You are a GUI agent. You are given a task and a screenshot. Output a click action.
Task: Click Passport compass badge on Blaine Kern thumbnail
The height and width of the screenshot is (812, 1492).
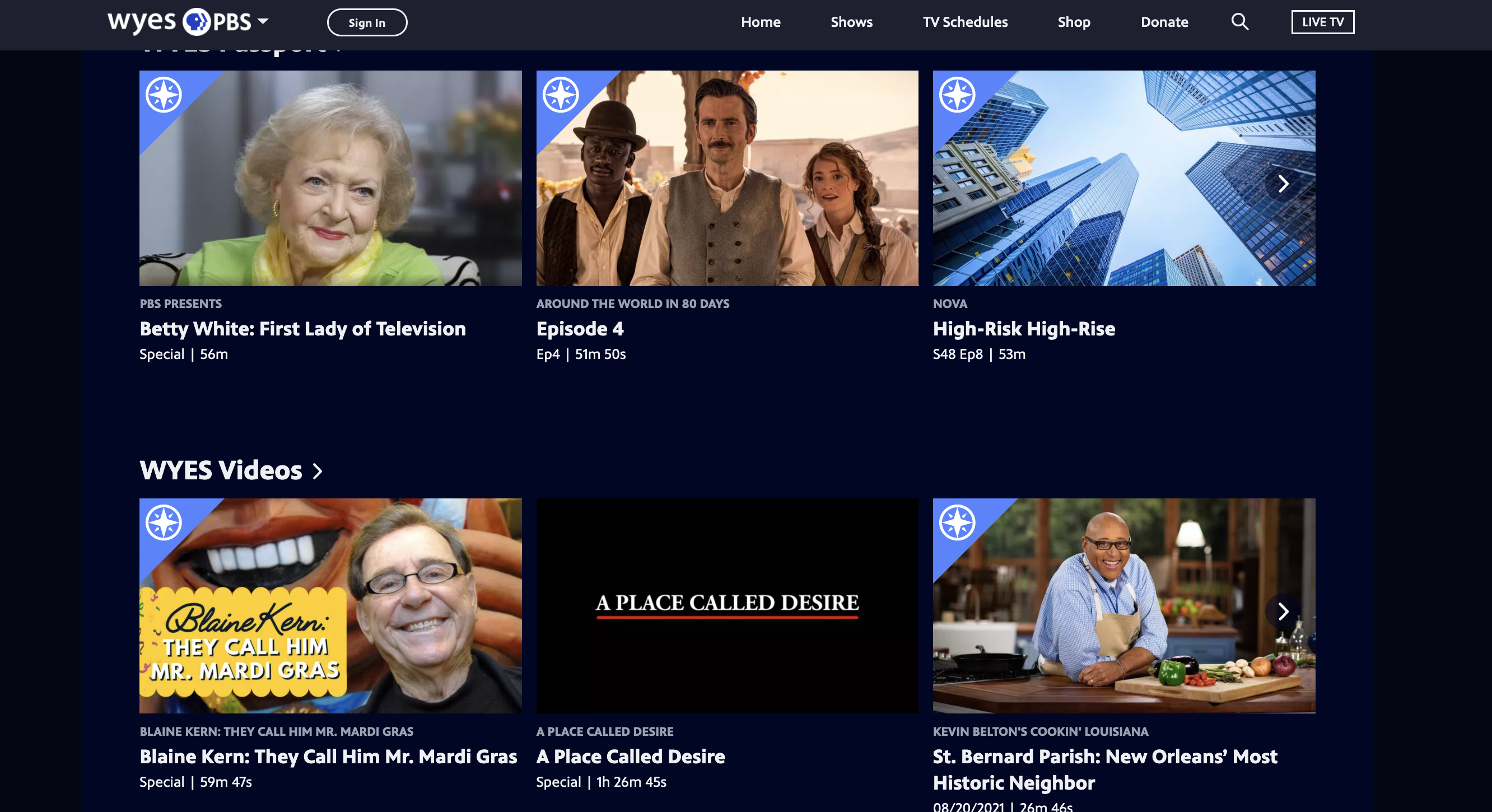pyautogui.click(x=164, y=522)
